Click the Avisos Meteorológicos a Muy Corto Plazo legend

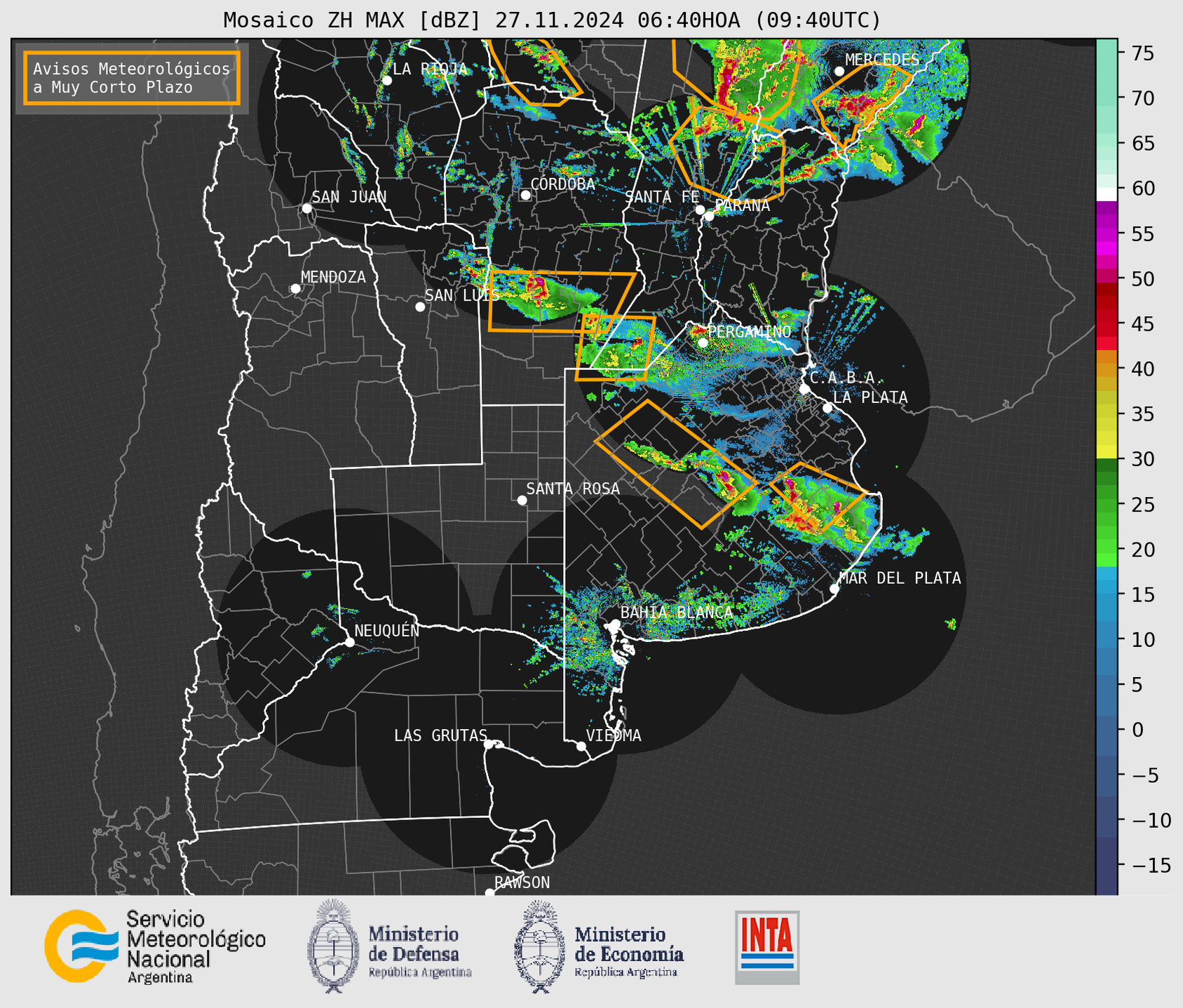point(132,78)
